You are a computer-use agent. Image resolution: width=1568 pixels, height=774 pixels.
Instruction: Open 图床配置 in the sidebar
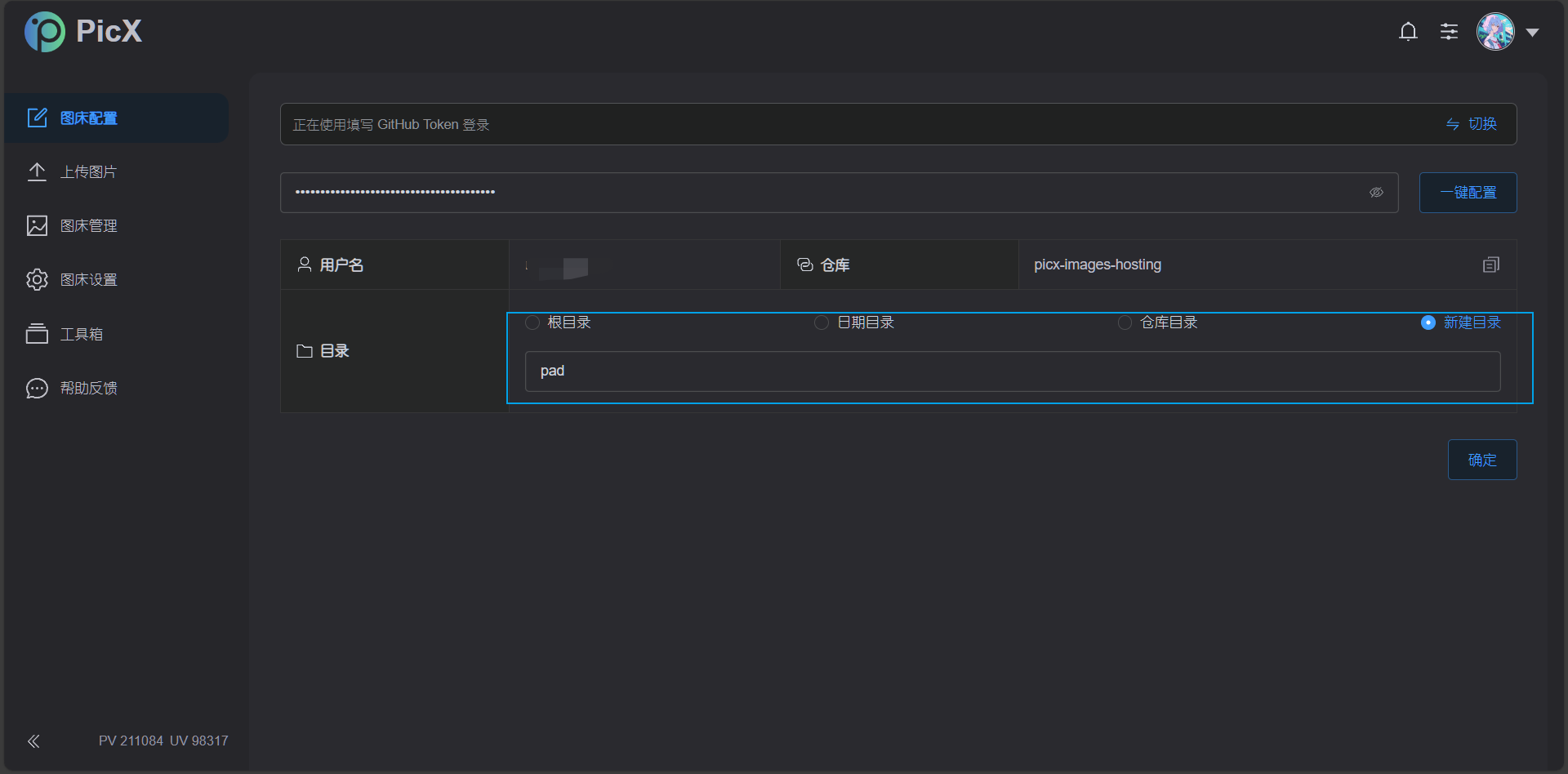coord(116,118)
